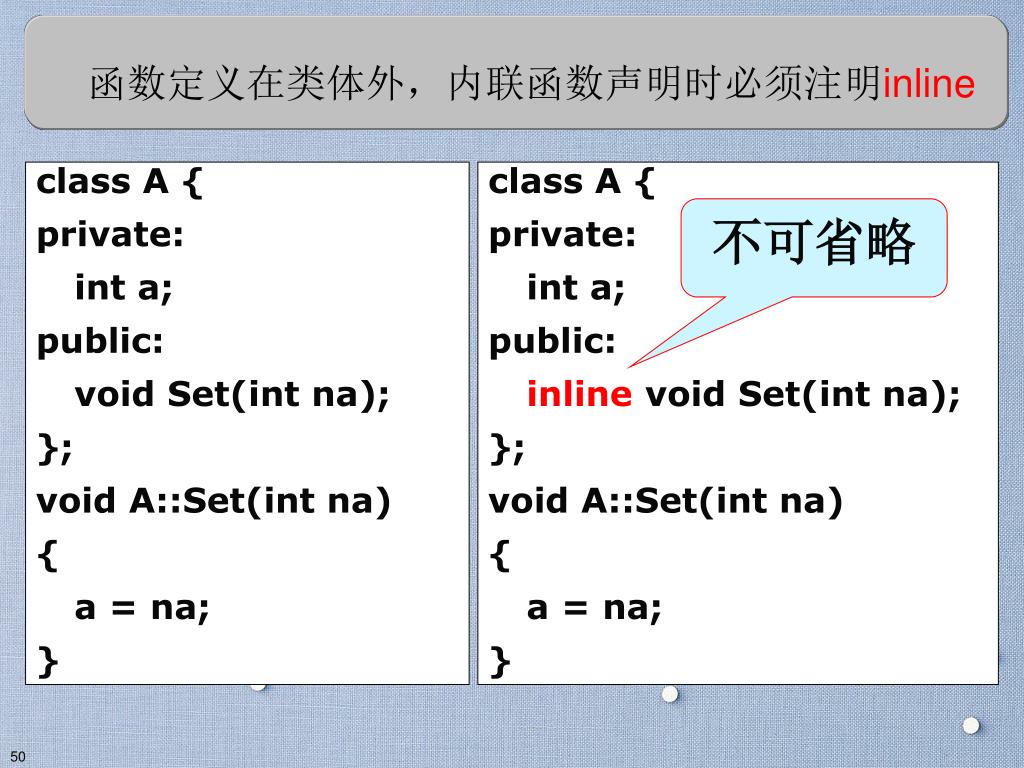This screenshot has width=1024, height=768.
Task: Click "class A {" in the right code box
Action: click(571, 182)
